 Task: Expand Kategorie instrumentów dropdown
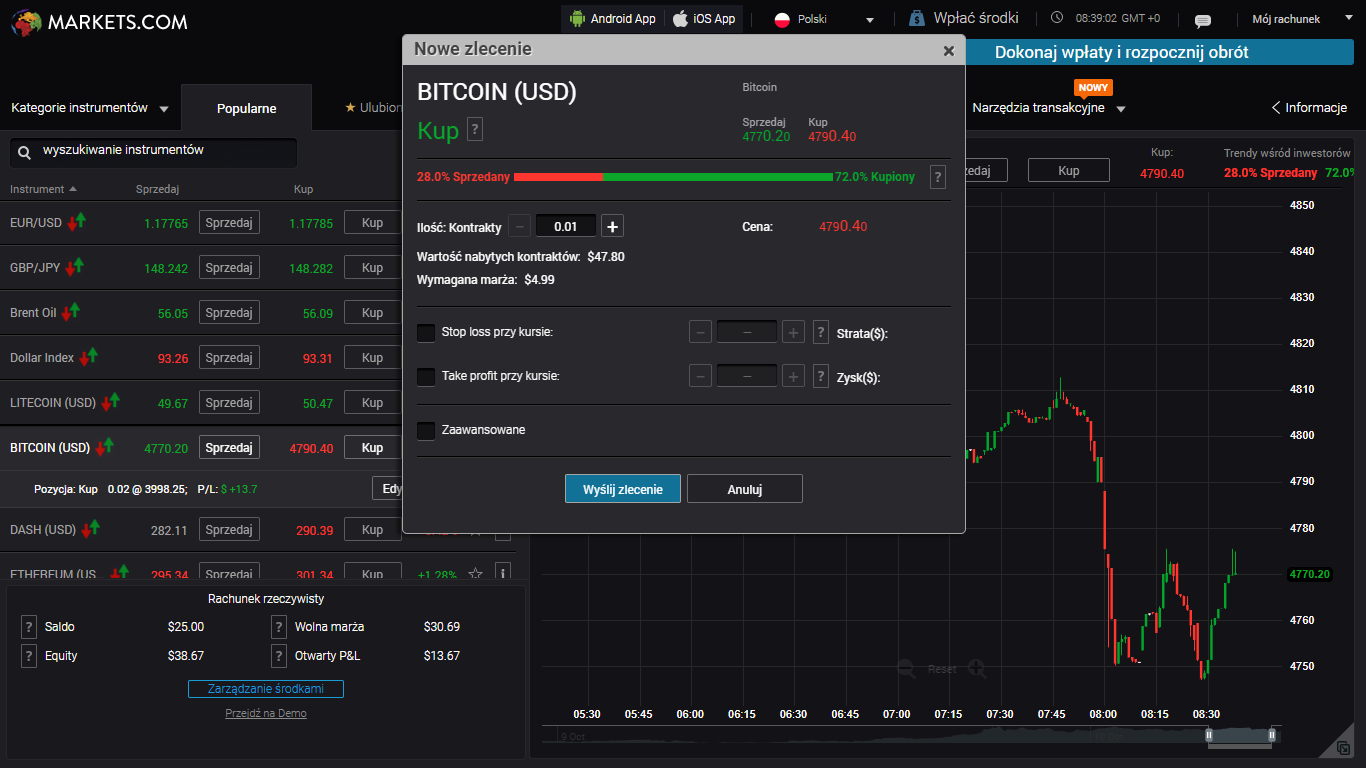(x=90, y=108)
